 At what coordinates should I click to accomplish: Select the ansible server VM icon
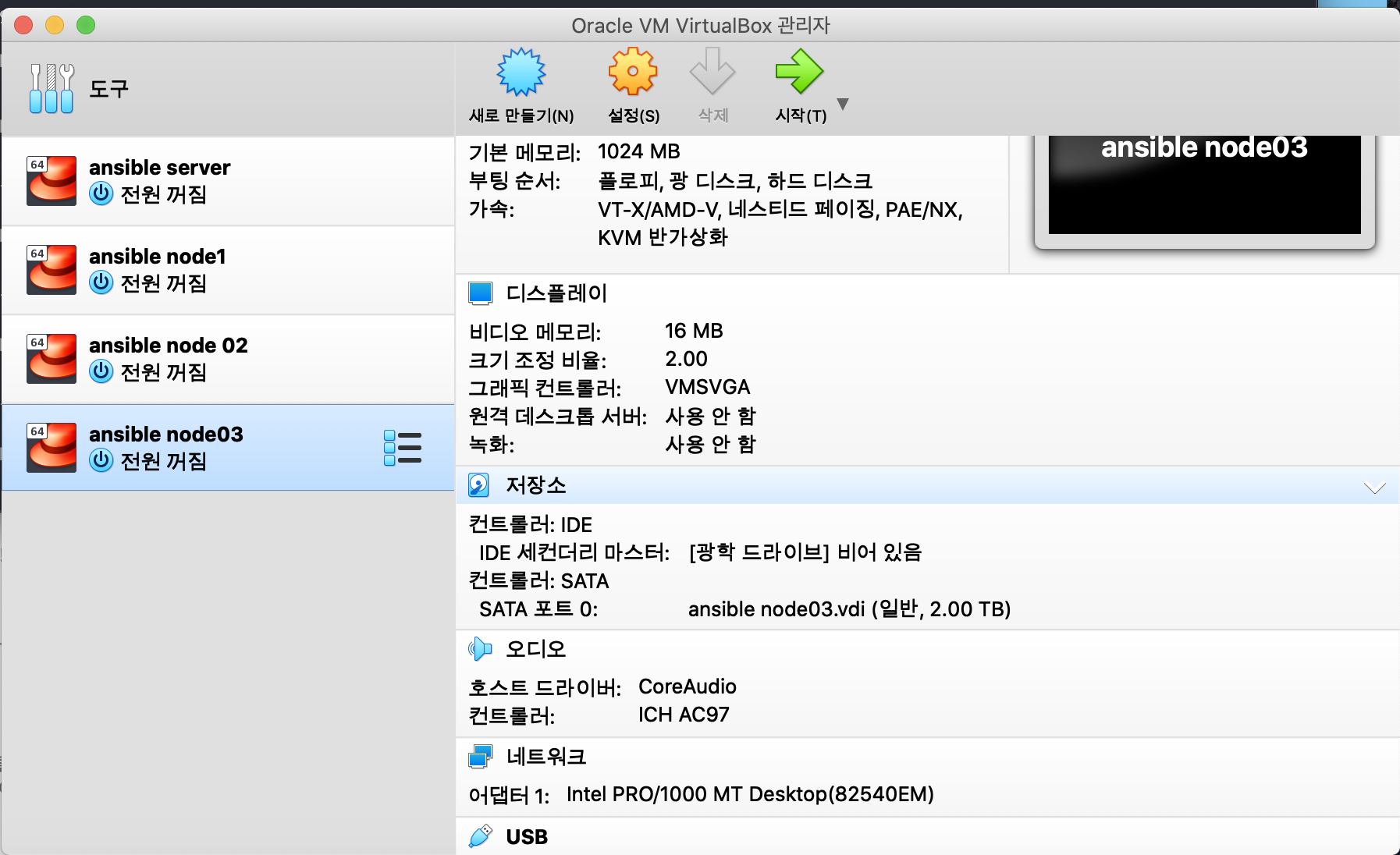(52, 181)
